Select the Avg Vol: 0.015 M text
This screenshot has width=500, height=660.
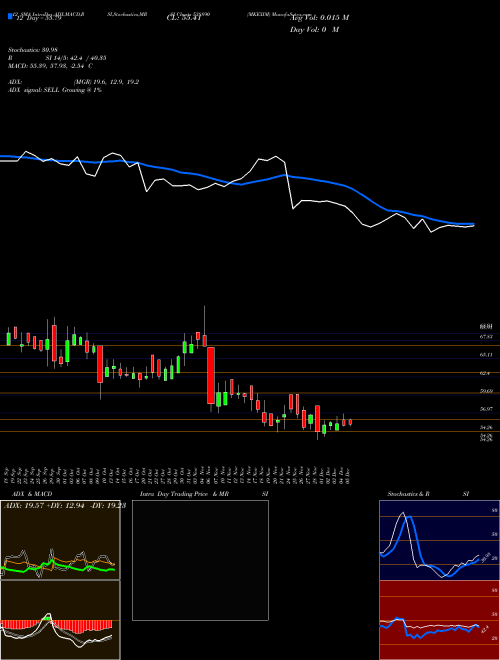coord(319,18)
